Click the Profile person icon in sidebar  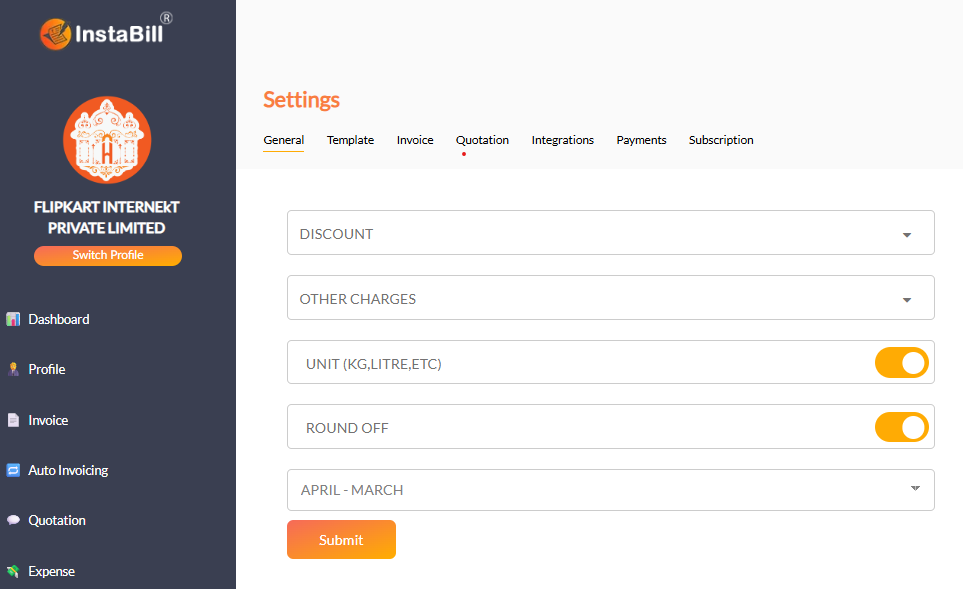(13, 370)
